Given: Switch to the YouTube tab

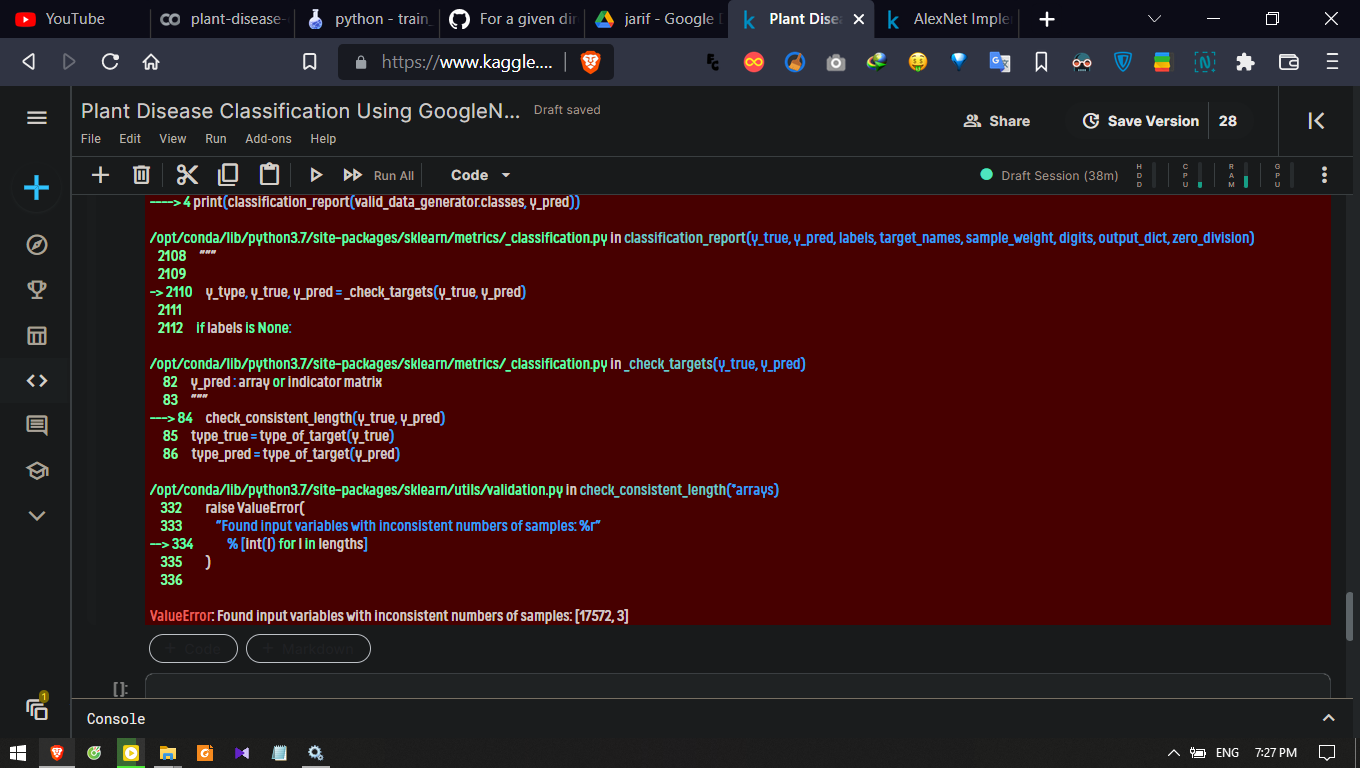Looking at the screenshot, I should point(75,19).
